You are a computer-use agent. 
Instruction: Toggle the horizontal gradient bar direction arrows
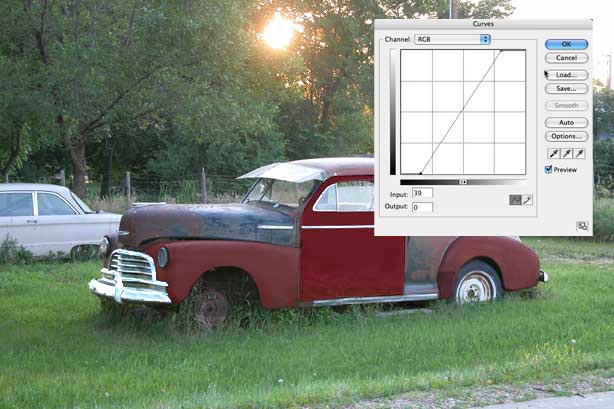click(463, 182)
